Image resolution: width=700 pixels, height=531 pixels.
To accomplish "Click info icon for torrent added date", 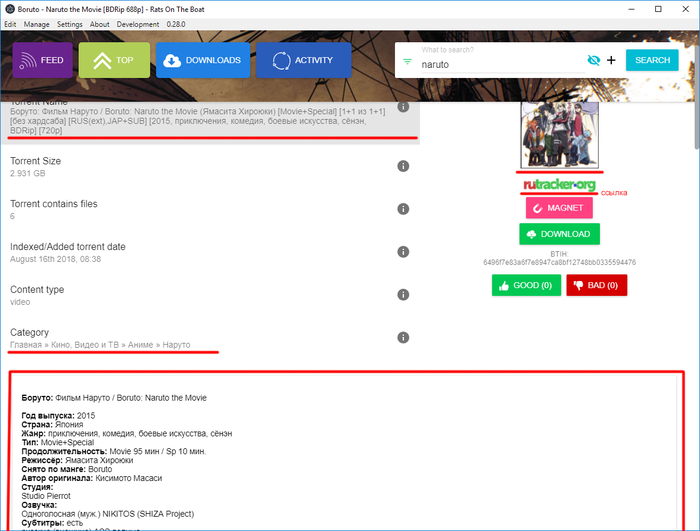I will click(403, 252).
